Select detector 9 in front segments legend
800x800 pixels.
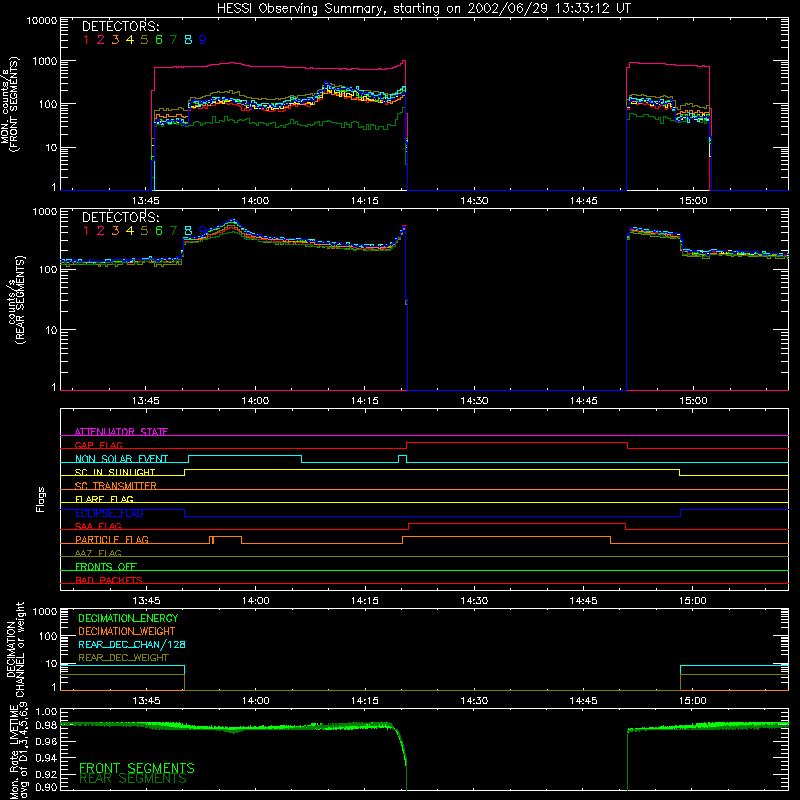point(203,40)
